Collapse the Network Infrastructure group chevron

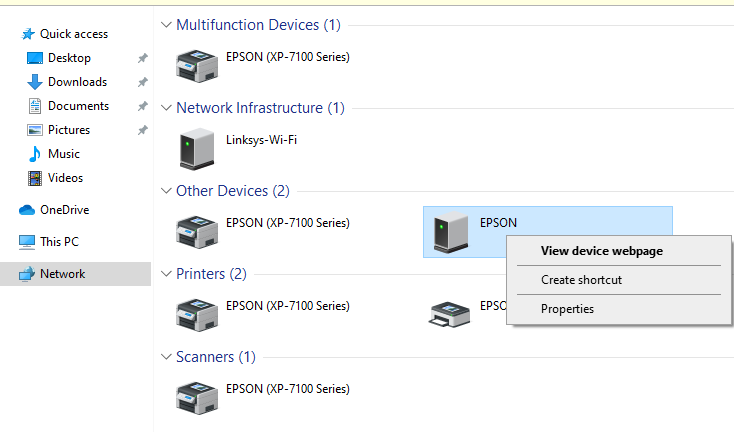[x=166, y=108]
